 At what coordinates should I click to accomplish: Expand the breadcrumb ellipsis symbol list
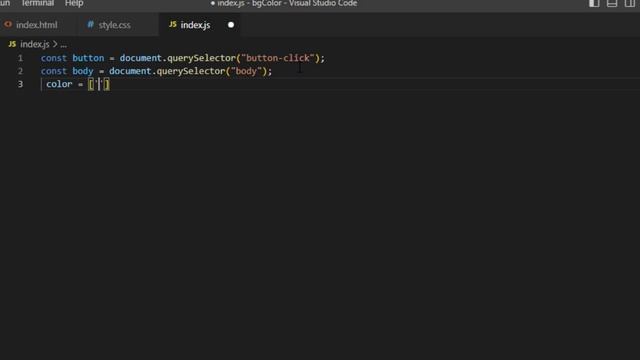63,44
